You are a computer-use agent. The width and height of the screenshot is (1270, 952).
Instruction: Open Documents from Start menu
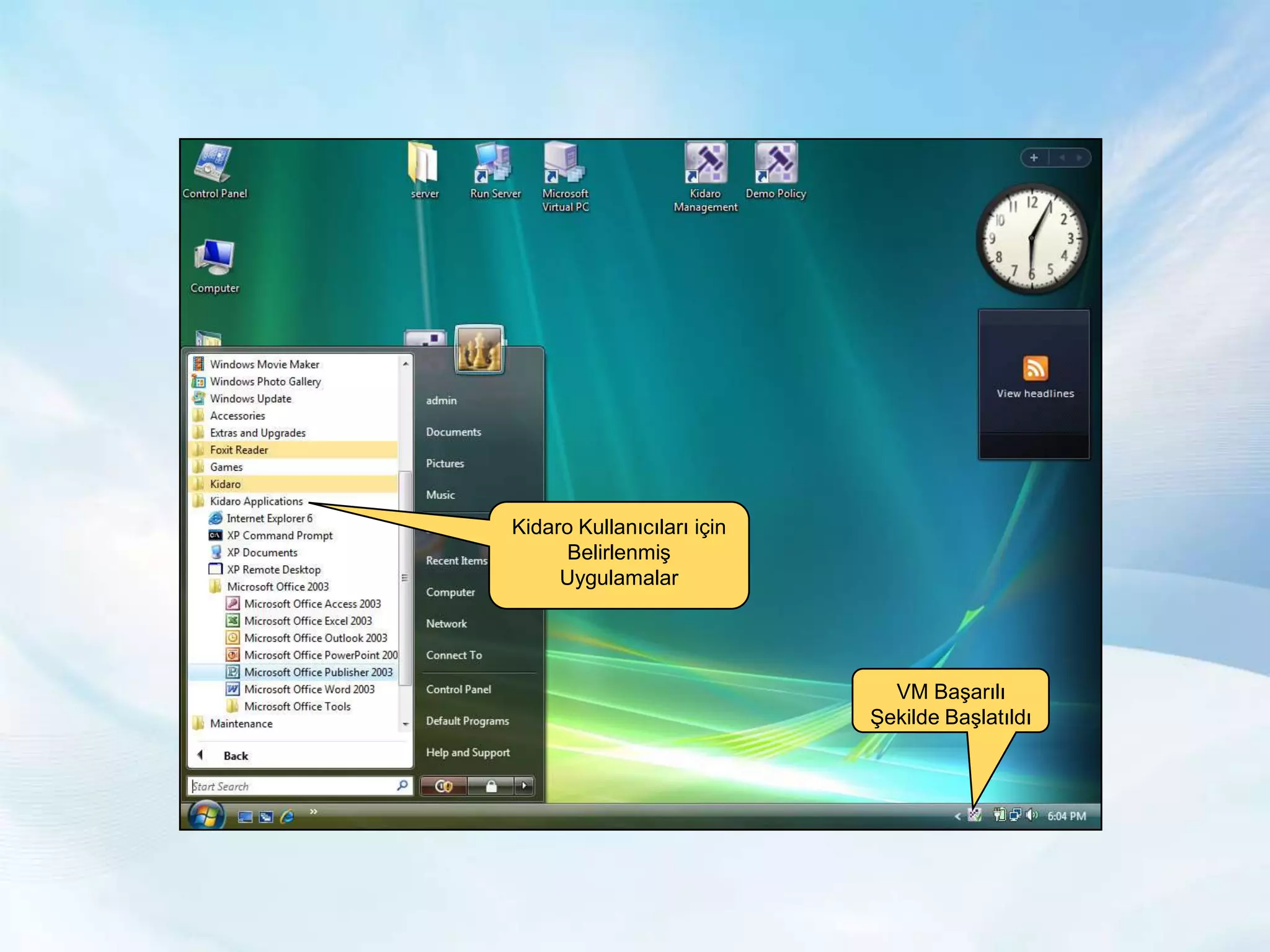click(453, 432)
